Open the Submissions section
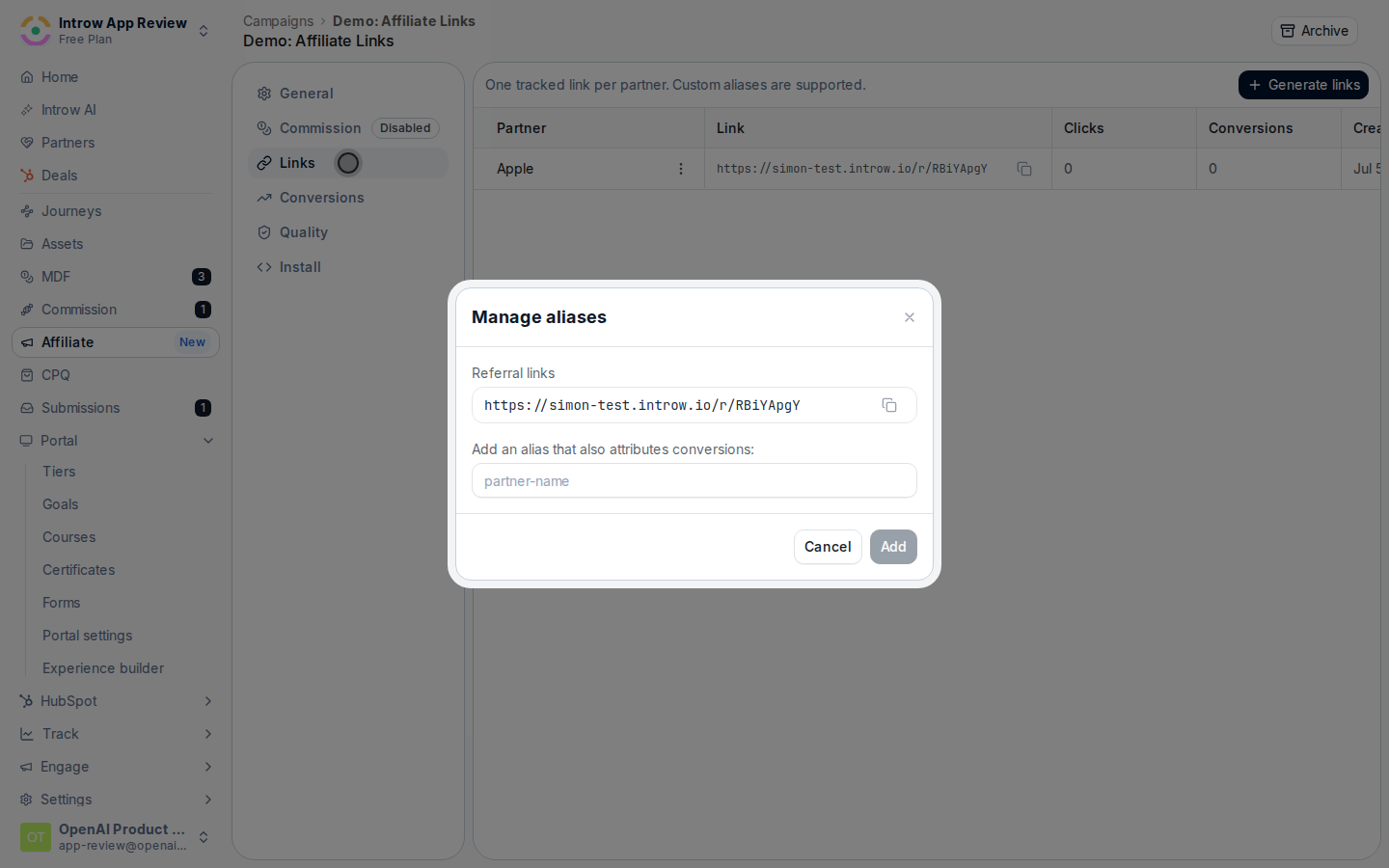This screenshot has width=1389, height=868. pyautogui.click(x=116, y=408)
